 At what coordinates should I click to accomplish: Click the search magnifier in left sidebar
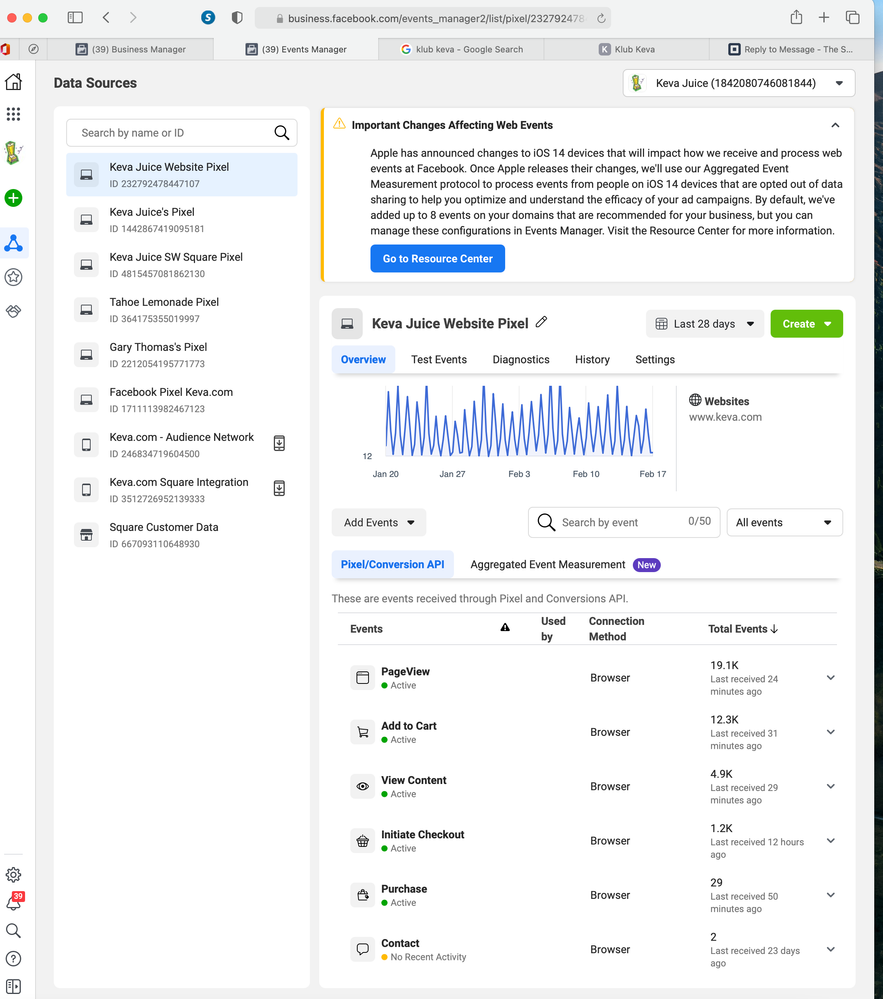point(14,930)
